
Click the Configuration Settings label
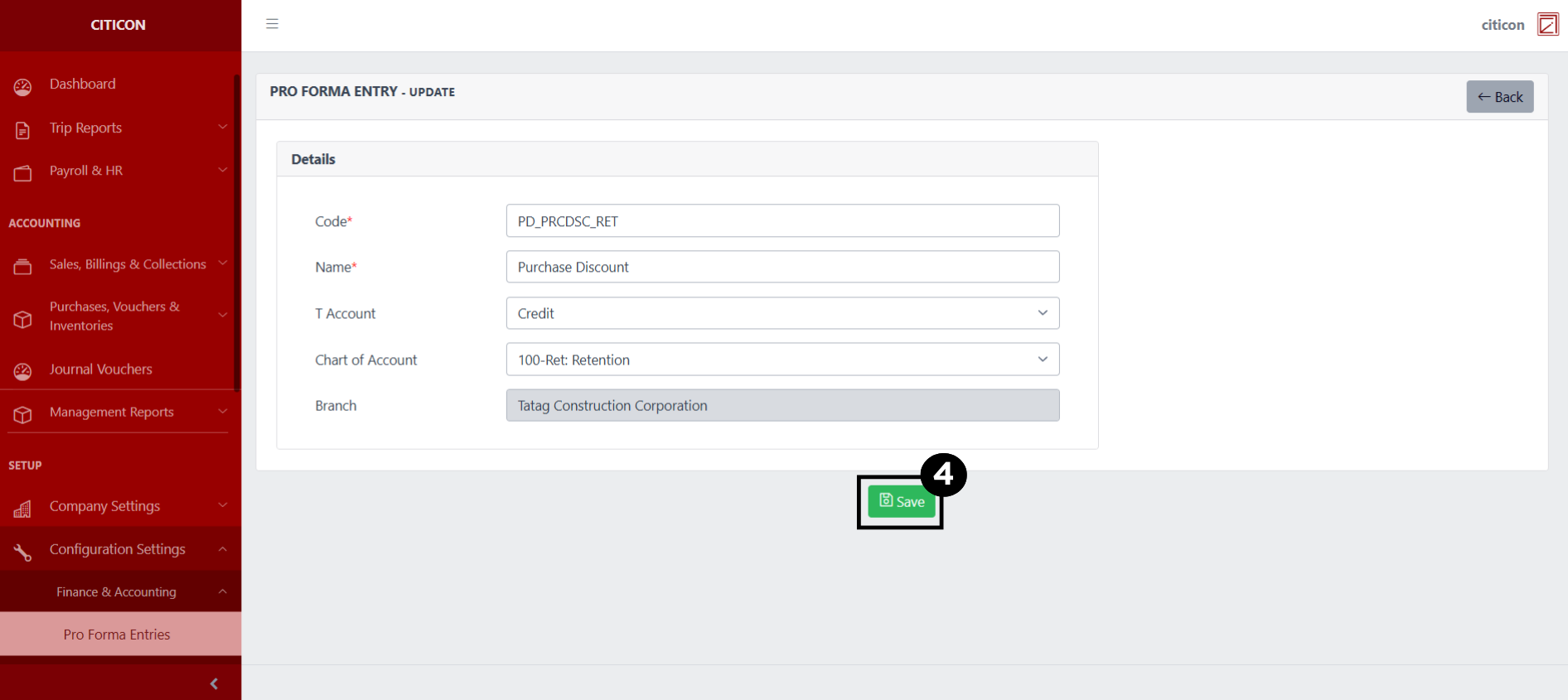coord(117,549)
